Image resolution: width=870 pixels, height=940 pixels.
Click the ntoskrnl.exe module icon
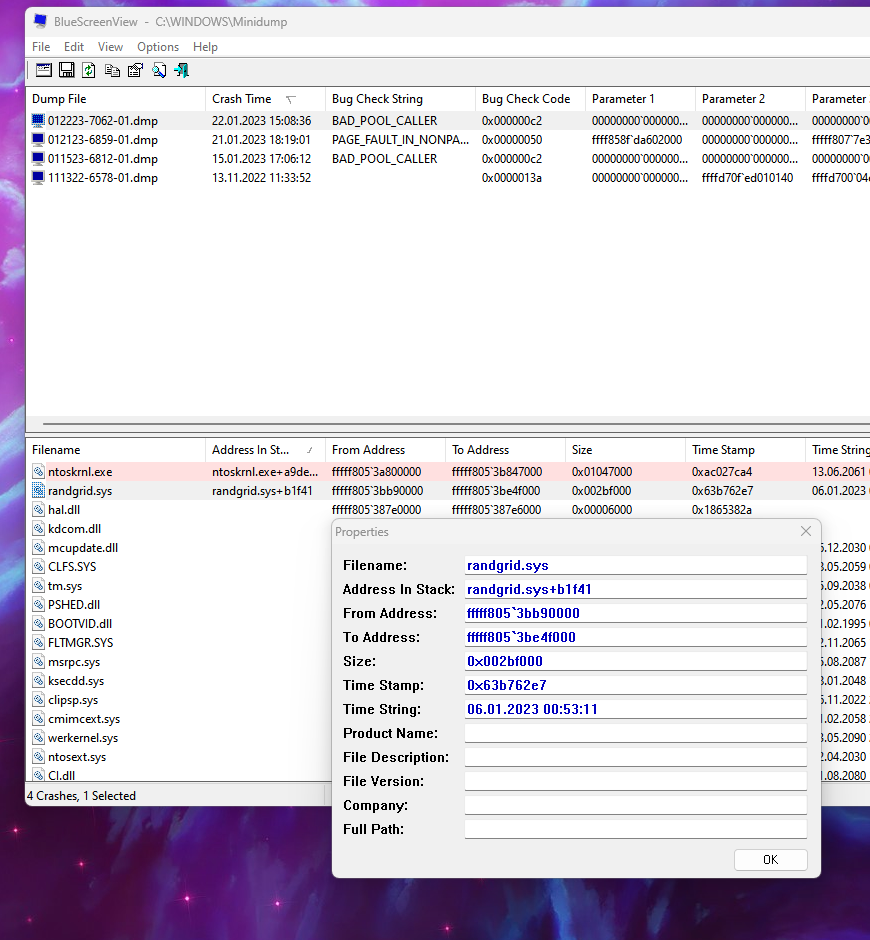(x=38, y=472)
